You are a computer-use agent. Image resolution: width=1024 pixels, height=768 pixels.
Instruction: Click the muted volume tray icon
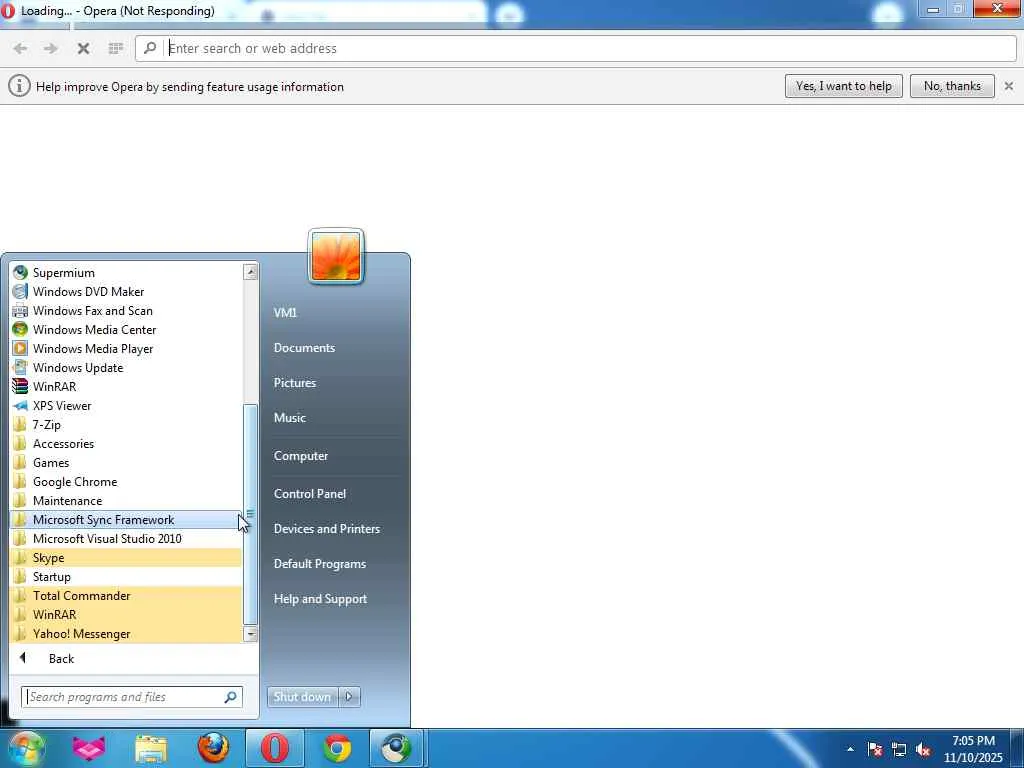click(923, 750)
